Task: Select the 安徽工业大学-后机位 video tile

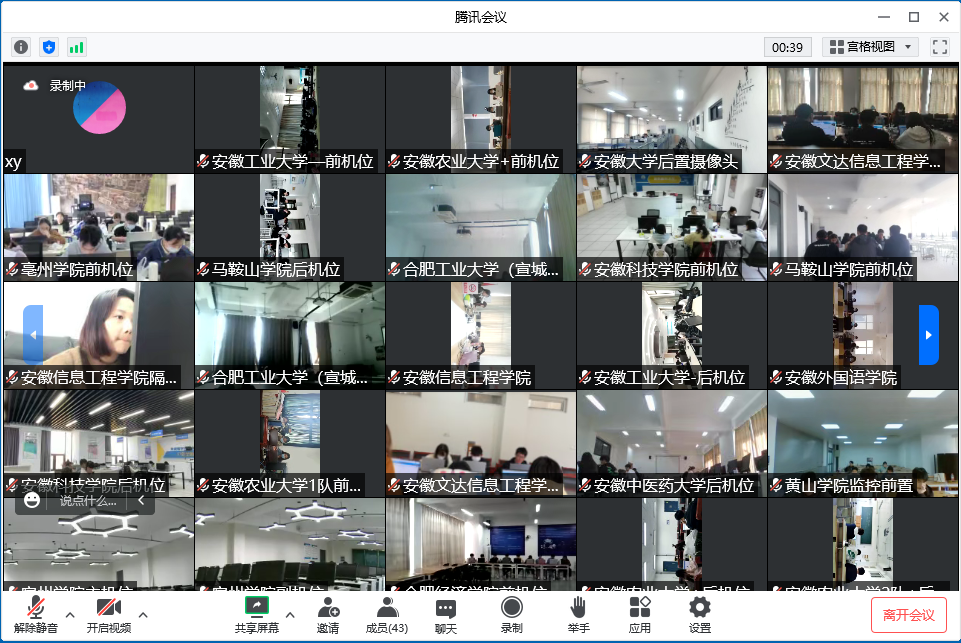Action: click(672, 335)
